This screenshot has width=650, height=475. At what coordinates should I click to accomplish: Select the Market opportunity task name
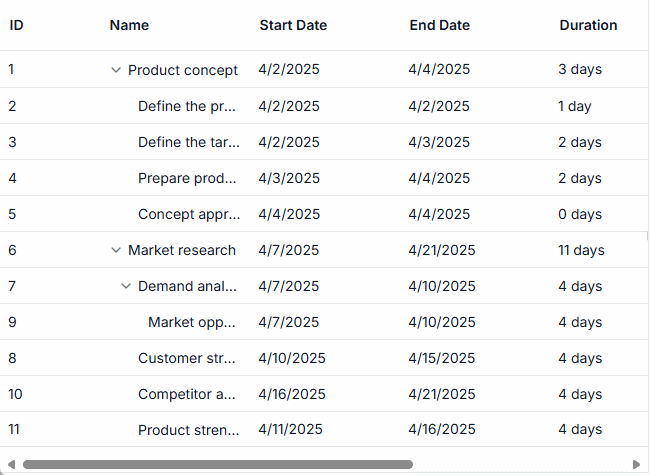click(192, 322)
